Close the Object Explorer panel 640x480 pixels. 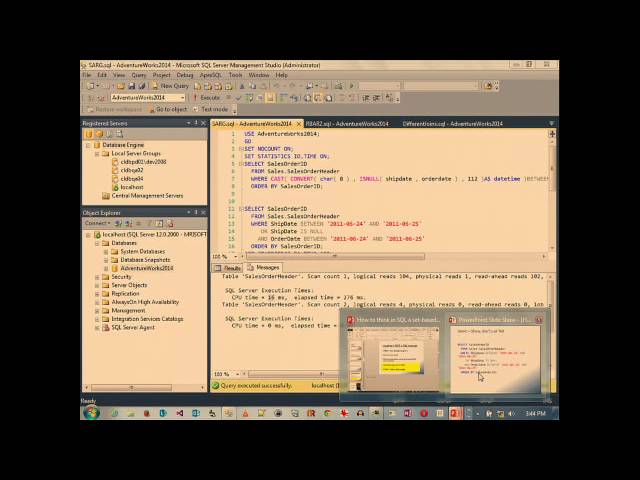tap(203, 213)
